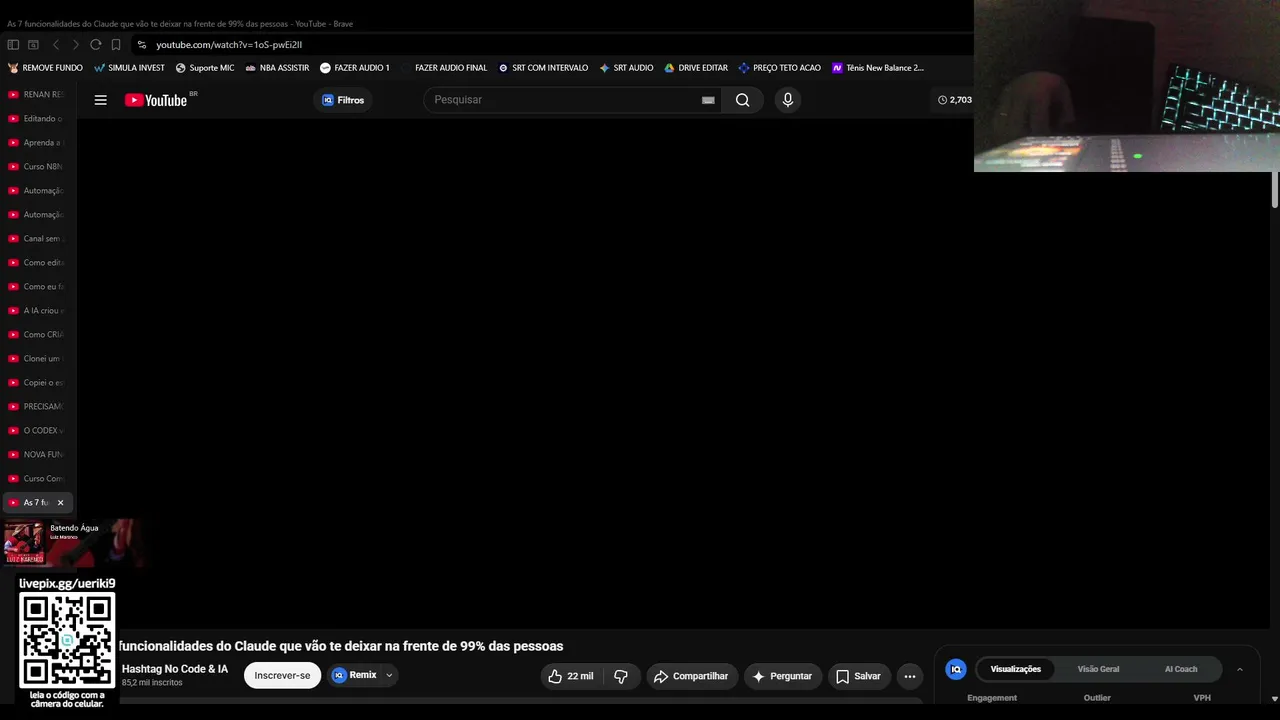Open the Hashtag No Code & IA channel
Image resolution: width=1280 pixels, height=720 pixels.
[x=175, y=669]
